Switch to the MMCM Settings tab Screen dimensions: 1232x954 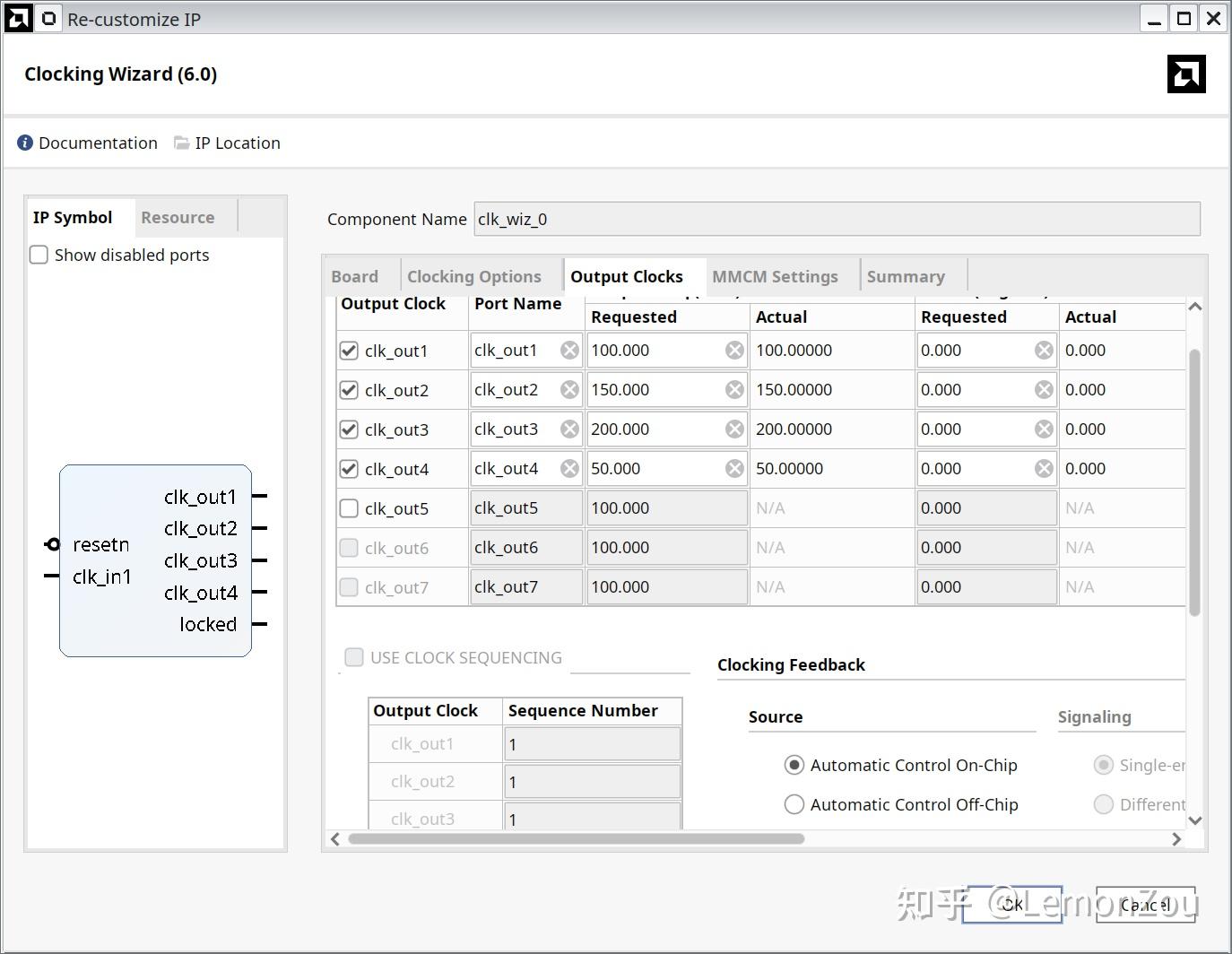pos(775,277)
